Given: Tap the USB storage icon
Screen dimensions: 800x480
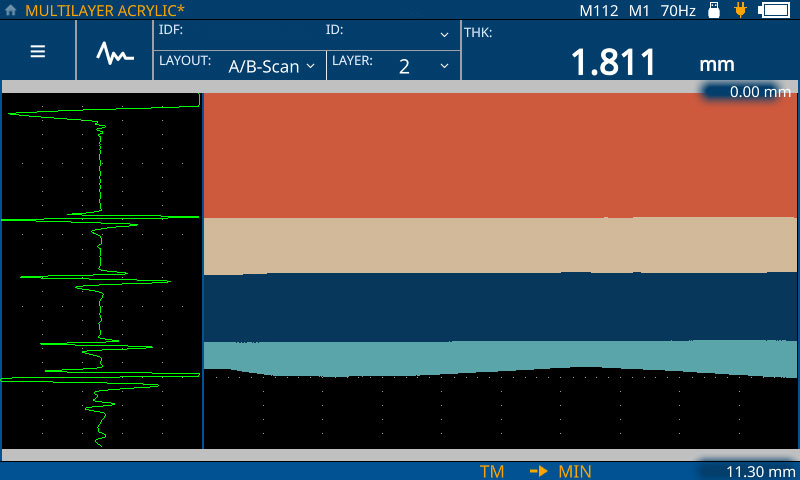Looking at the screenshot, I should click(x=714, y=11).
